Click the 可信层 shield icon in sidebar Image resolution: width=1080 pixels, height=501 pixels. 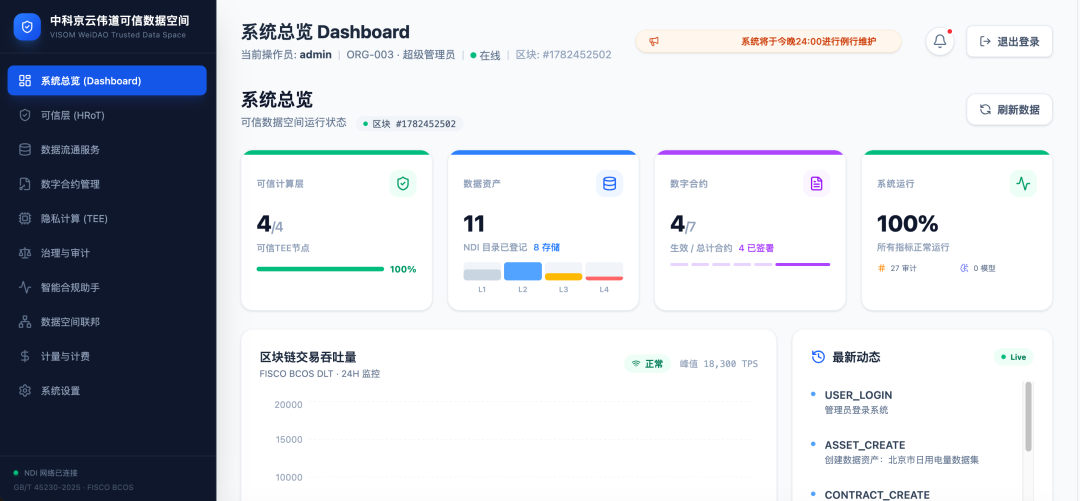pos(25,115)
